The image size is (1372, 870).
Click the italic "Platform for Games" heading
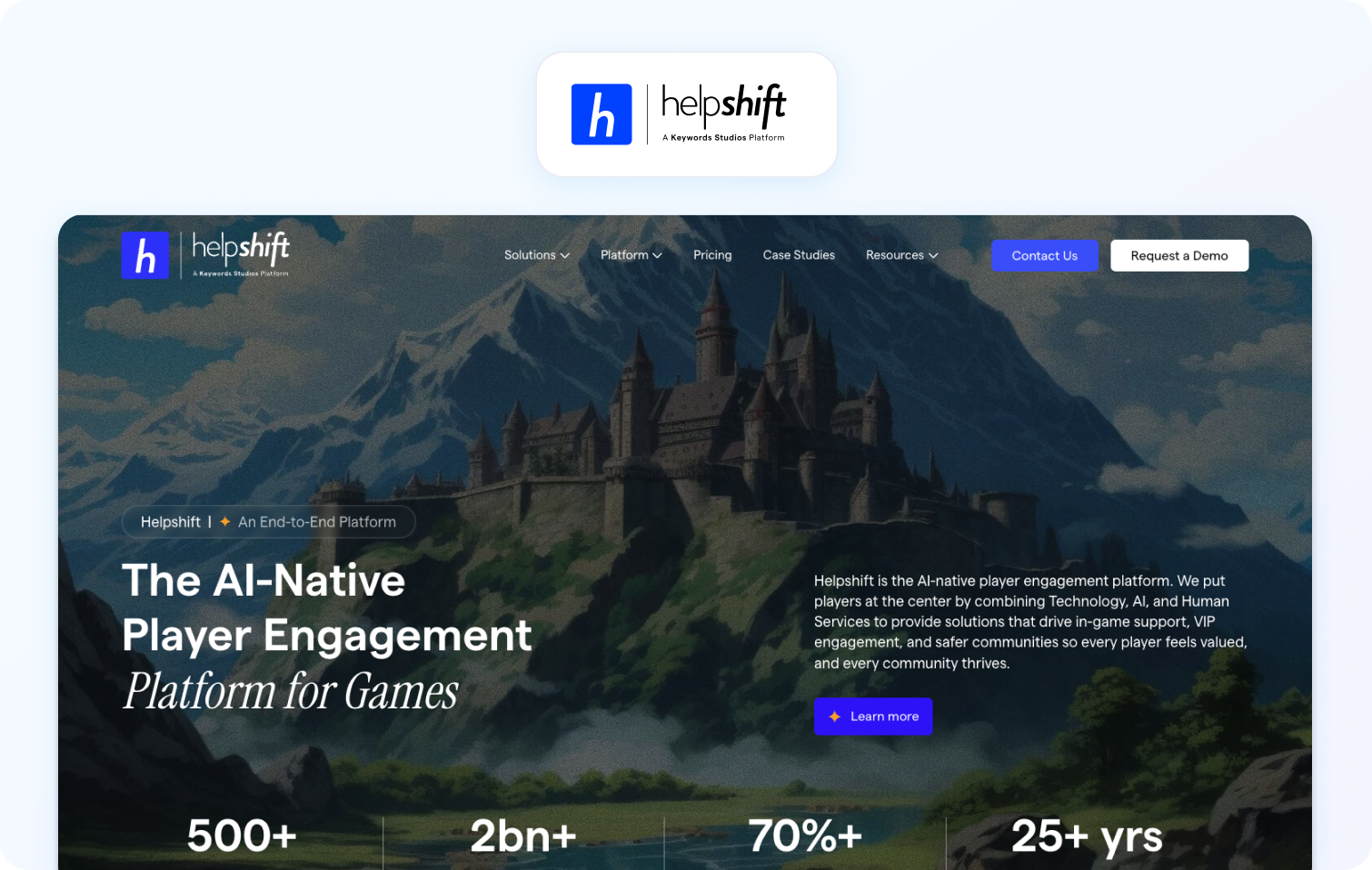[x=291, y=691]
